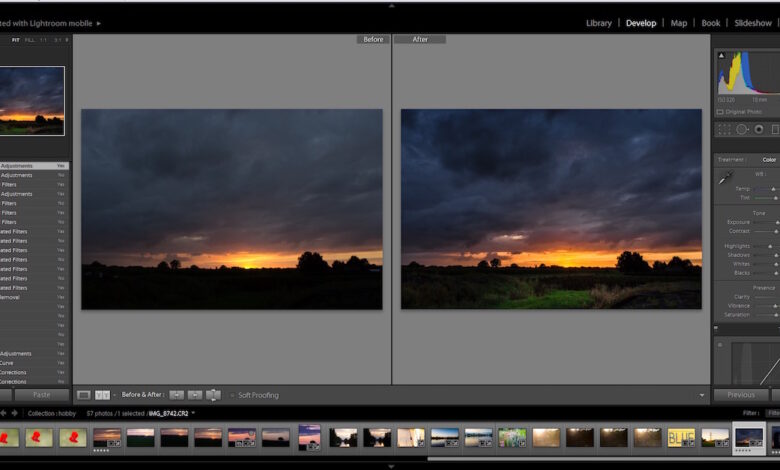Expand the IMG_8742.CR2 filename source dropdown

click(193, 413)
